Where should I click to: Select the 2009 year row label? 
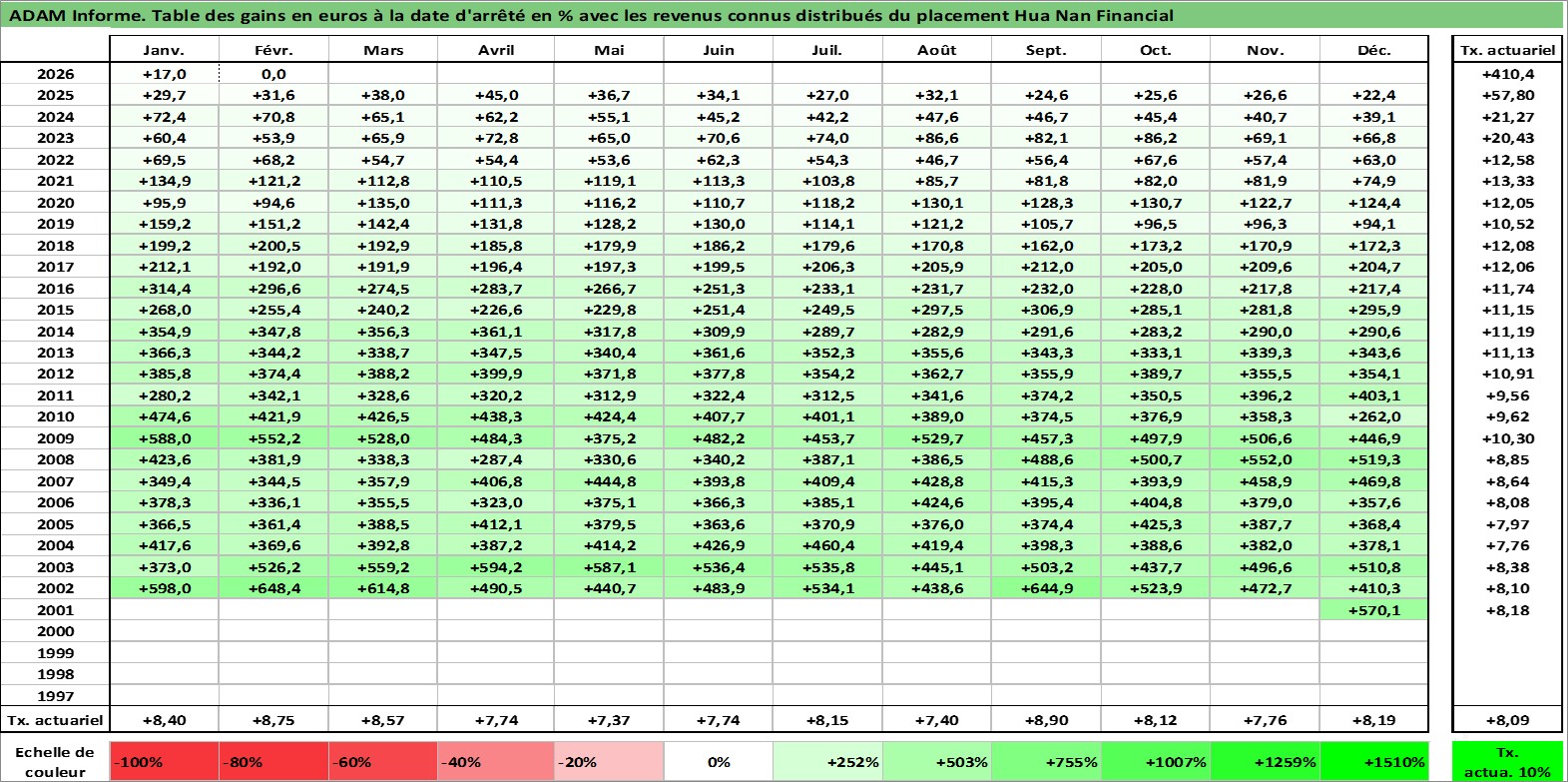pos(55,438)
